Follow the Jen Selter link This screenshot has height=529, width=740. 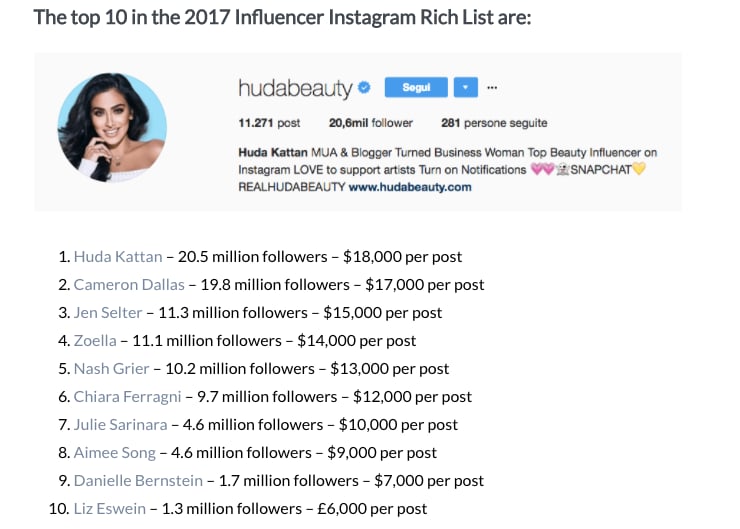pyautogui.click(x=108, y=312)
